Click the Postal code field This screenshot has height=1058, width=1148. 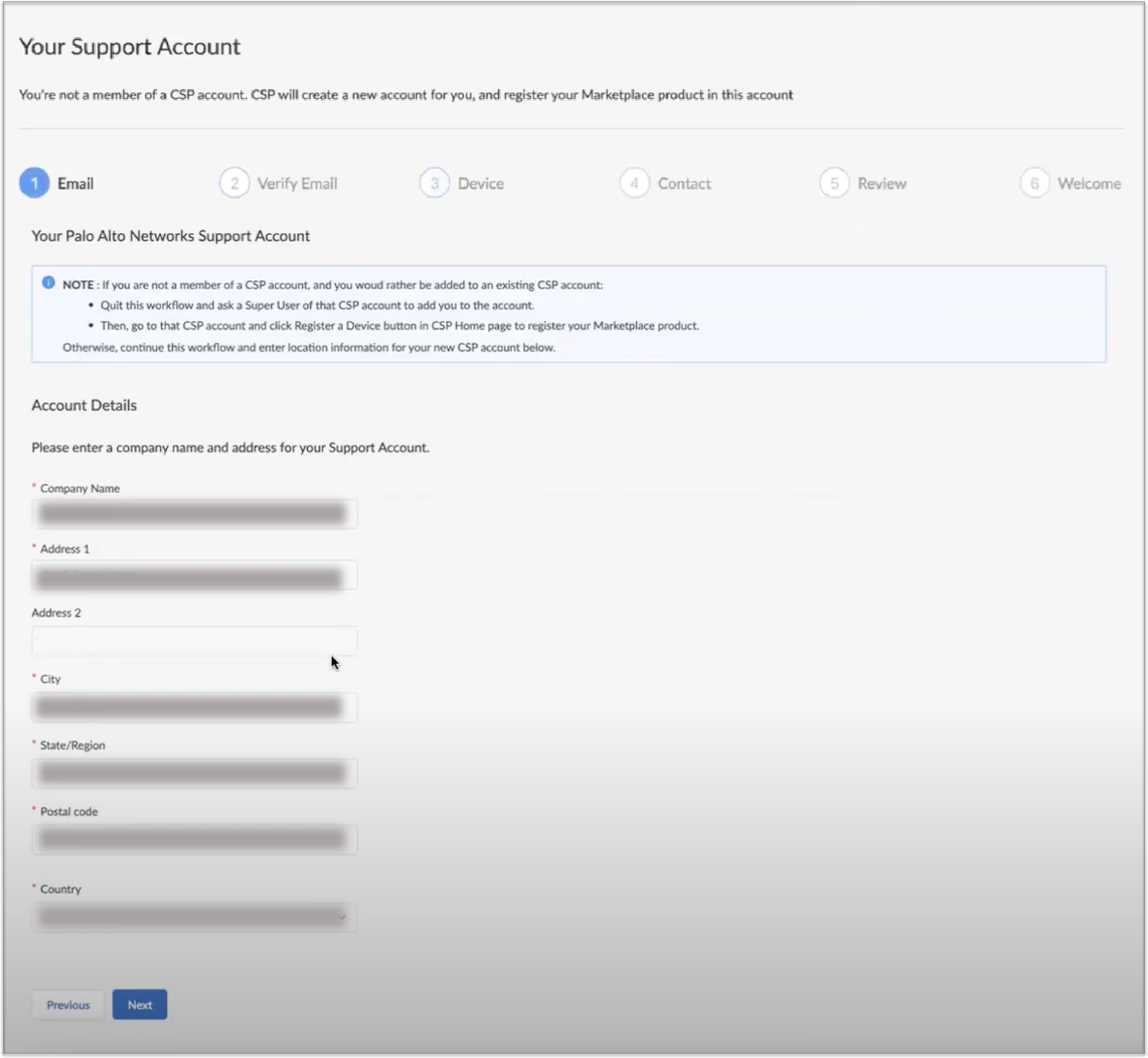coord(194,839)
